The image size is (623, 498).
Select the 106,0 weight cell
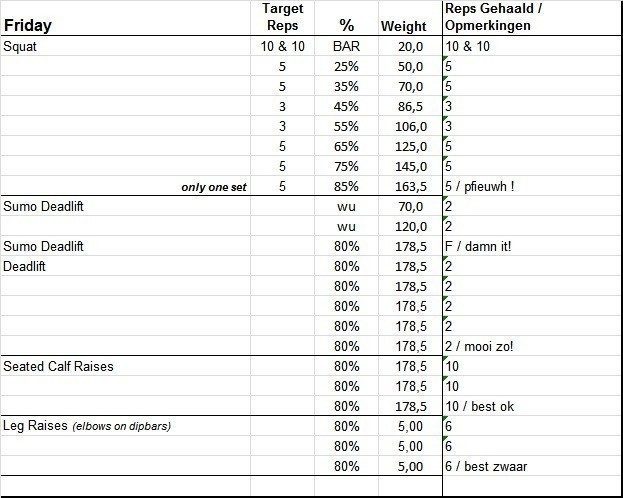(x=411, y=126)
